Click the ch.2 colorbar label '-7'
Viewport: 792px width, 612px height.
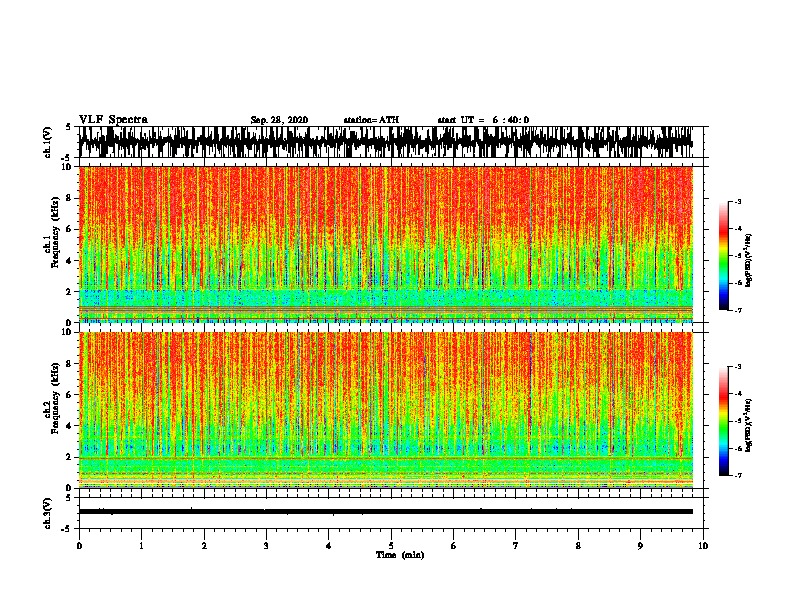point(737,475)
